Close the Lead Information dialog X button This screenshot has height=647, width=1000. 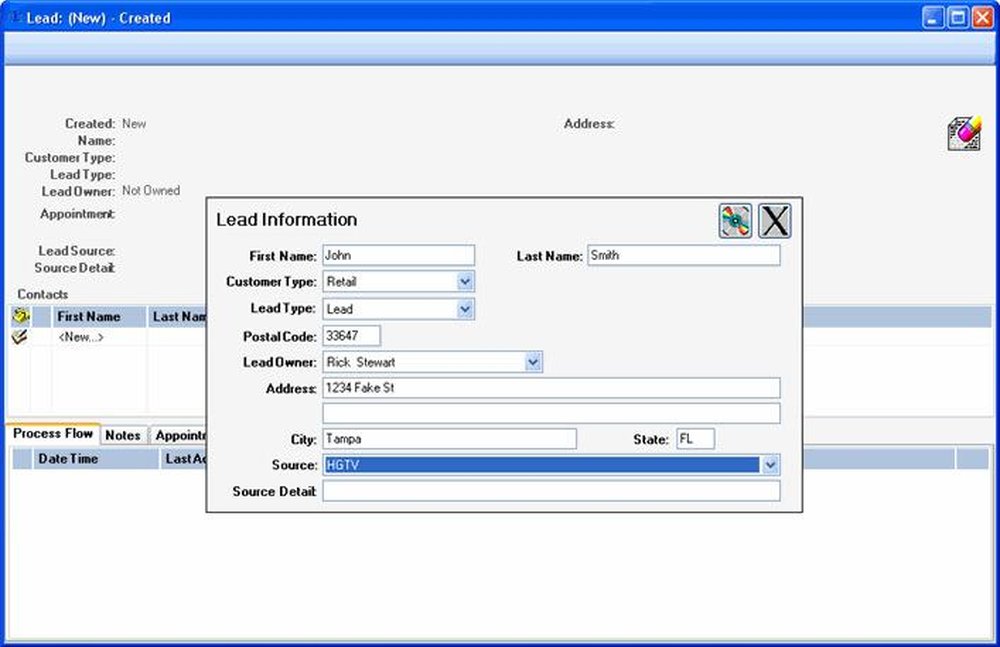point(775,221)
